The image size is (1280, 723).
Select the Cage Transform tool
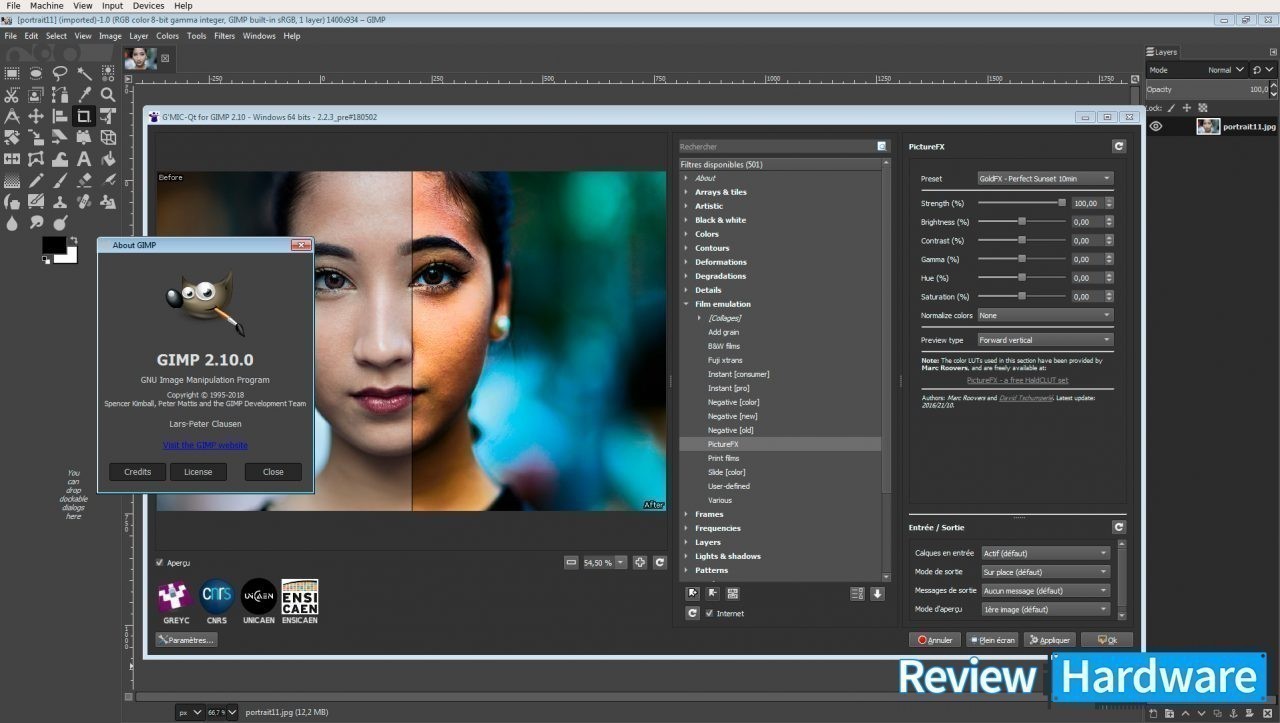(36, 159)
